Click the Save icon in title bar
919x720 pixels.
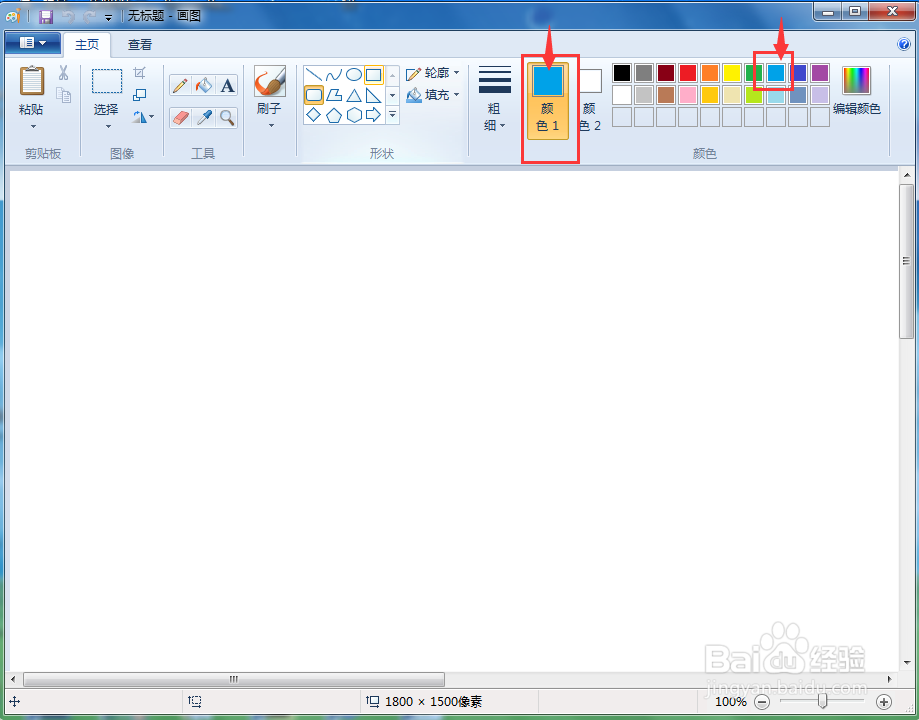[x=46, y=16]
